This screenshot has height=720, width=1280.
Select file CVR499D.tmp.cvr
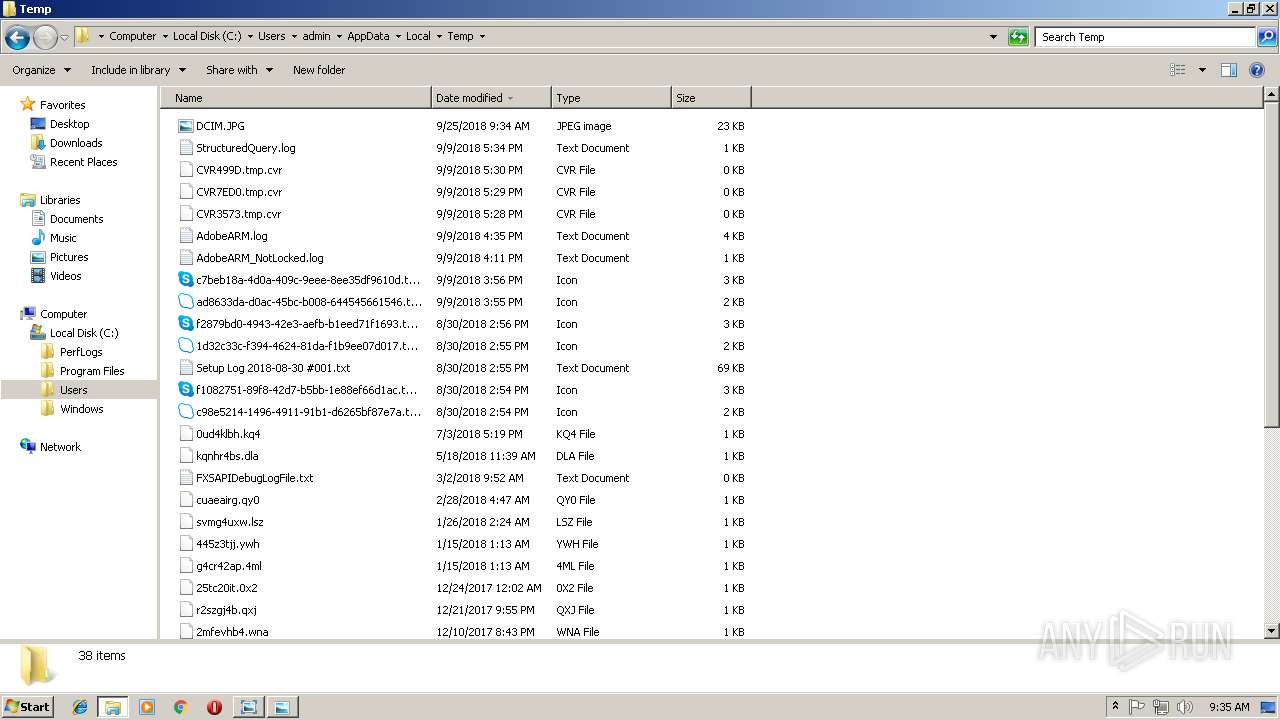click(x=239, y=170)
